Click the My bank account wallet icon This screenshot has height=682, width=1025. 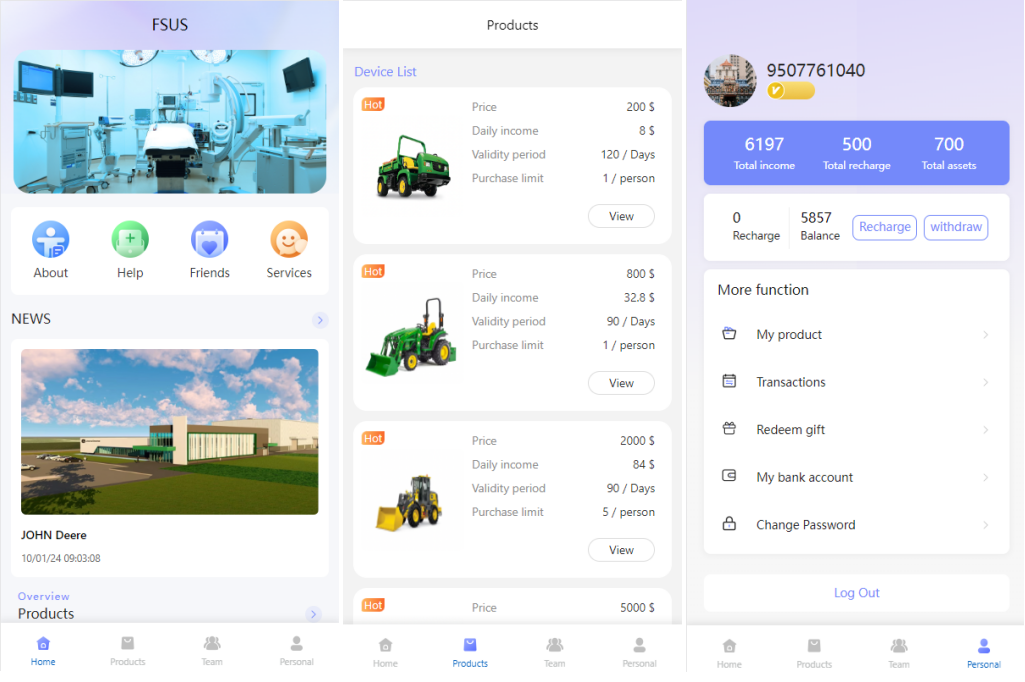coord(729,476)
